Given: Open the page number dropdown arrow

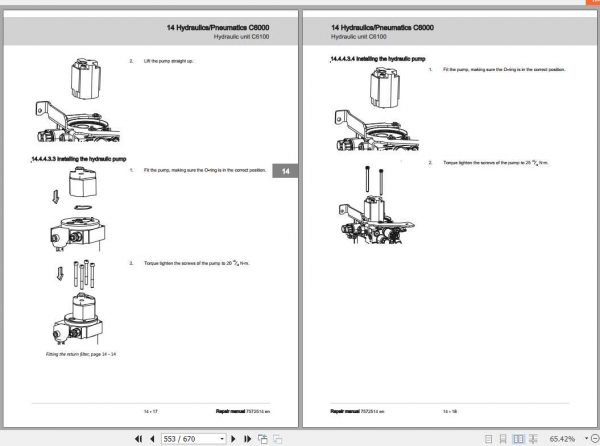Looking at the screenshot, I should click(x=222, y=439).
